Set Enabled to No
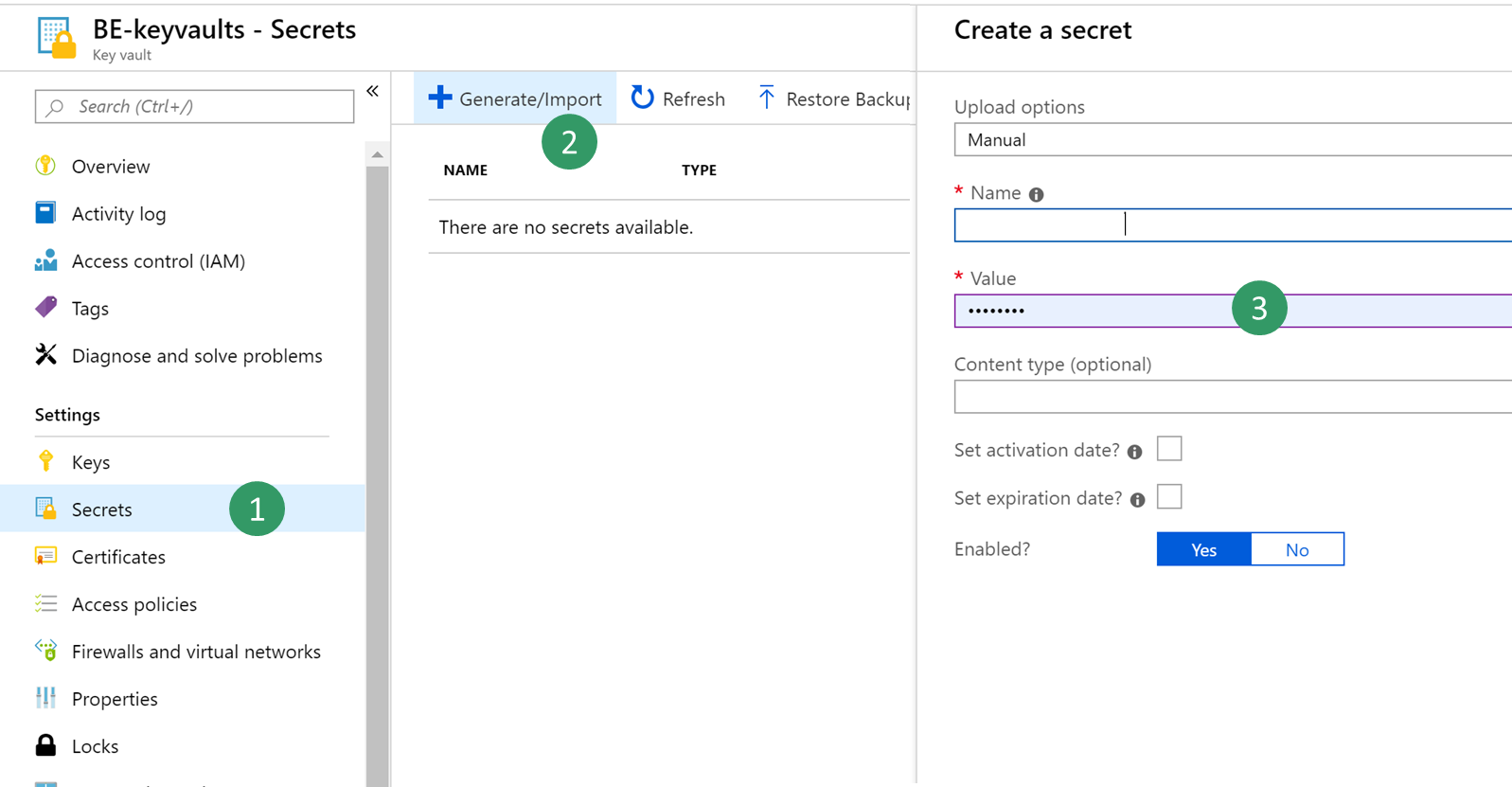The width and height of the screenshot is (1512, 787). (x=1297, y=549)
